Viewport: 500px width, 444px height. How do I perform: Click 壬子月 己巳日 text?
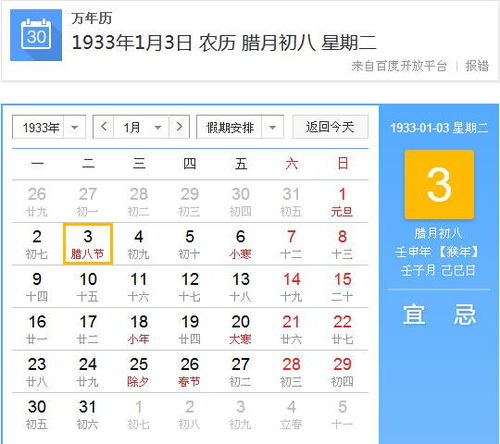tap(438, 270)
